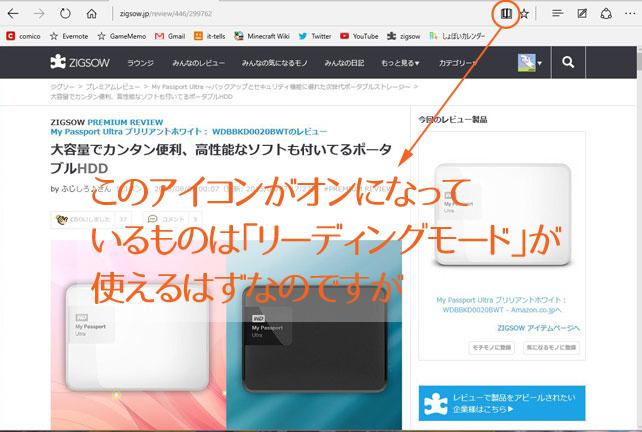Click the forward navigation arrow
The width and height of the screenshot is (642, 432).
[39, 14]
